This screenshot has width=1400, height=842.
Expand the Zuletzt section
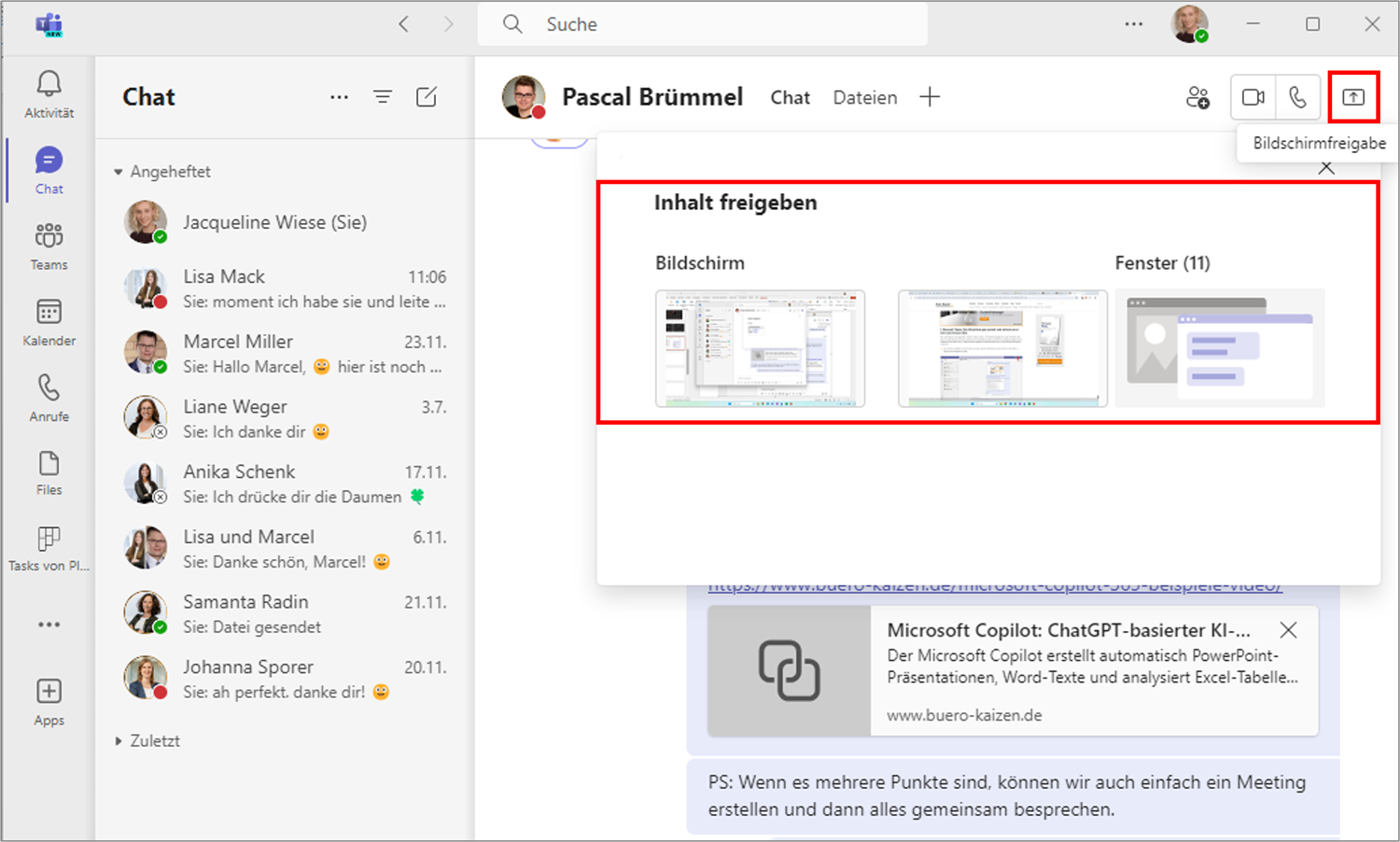coord(119,741)
